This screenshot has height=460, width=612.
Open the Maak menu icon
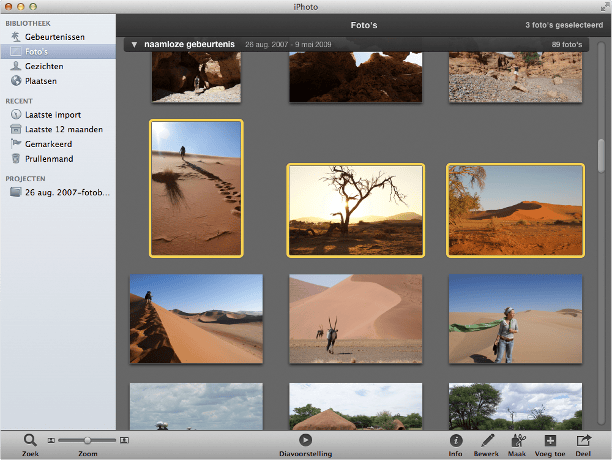518,440
